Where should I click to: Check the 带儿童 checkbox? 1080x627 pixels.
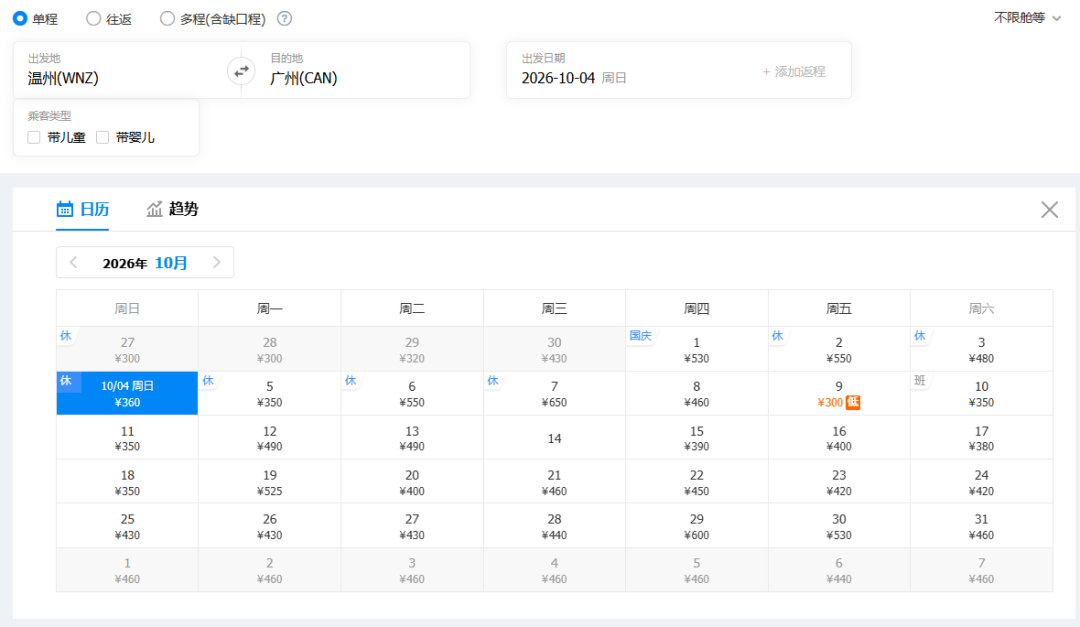34,137
